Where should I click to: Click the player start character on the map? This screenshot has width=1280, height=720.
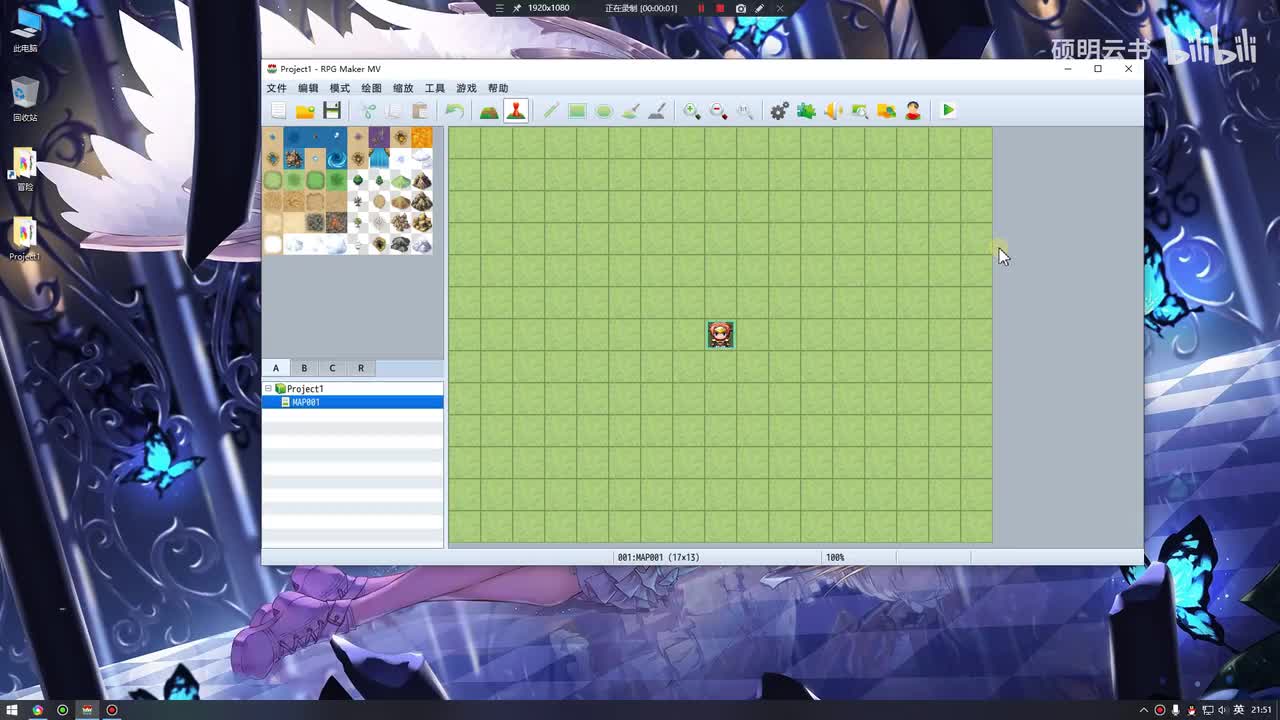[x=720, y=335]
